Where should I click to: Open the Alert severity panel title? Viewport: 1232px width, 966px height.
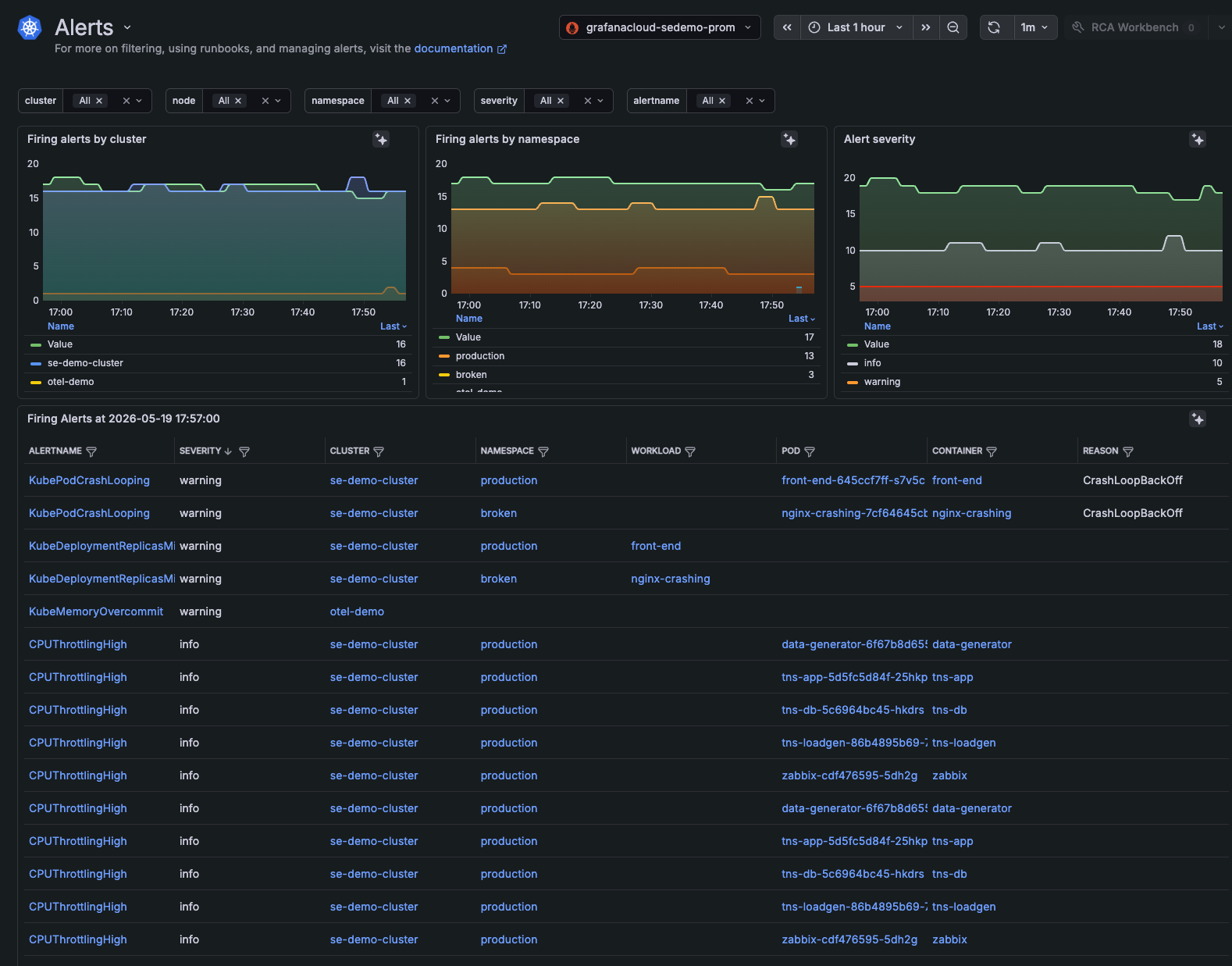(x=879, y=139)
